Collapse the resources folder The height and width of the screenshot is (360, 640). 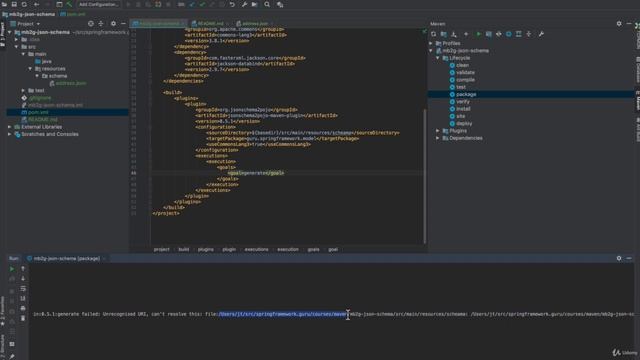point(30,69)
